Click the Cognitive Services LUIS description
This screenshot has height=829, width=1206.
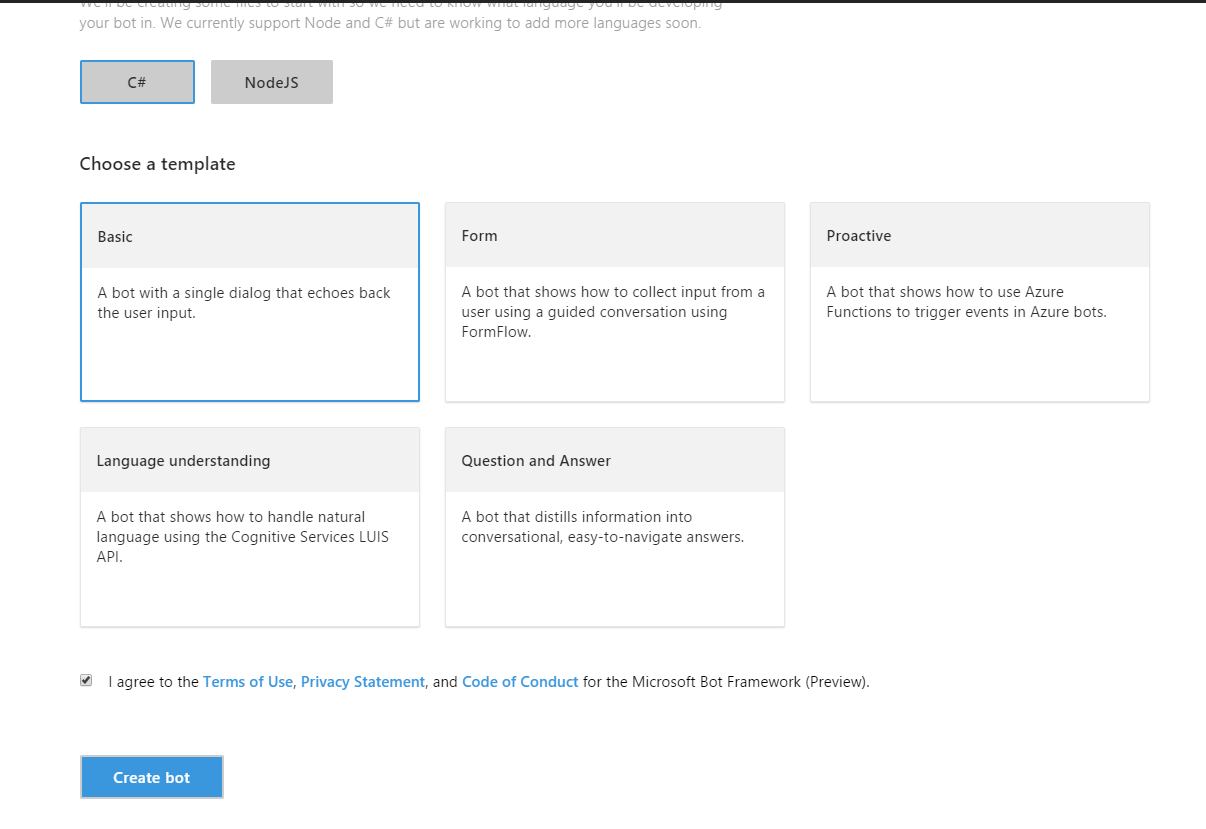pos(243,537)
